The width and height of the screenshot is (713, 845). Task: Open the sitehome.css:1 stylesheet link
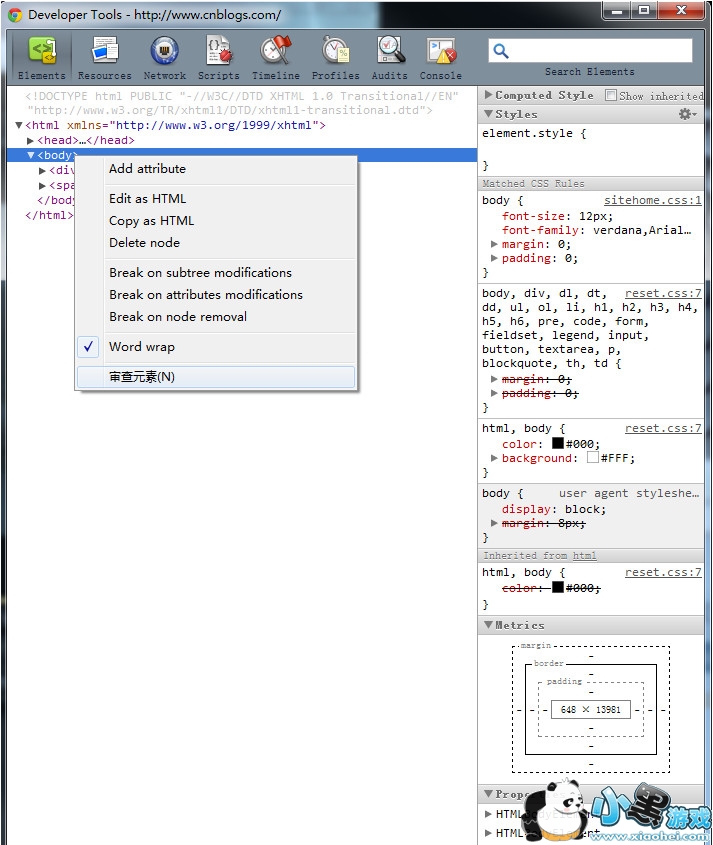pos(652,201)
